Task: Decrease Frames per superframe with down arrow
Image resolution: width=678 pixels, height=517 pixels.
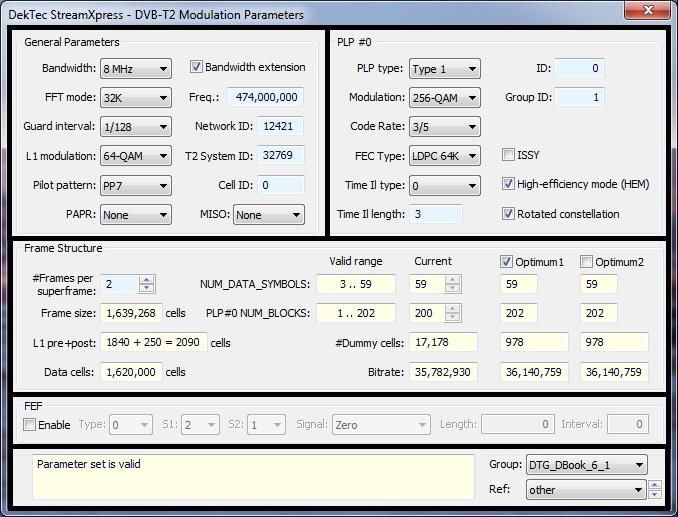Action: pos(147,288)
